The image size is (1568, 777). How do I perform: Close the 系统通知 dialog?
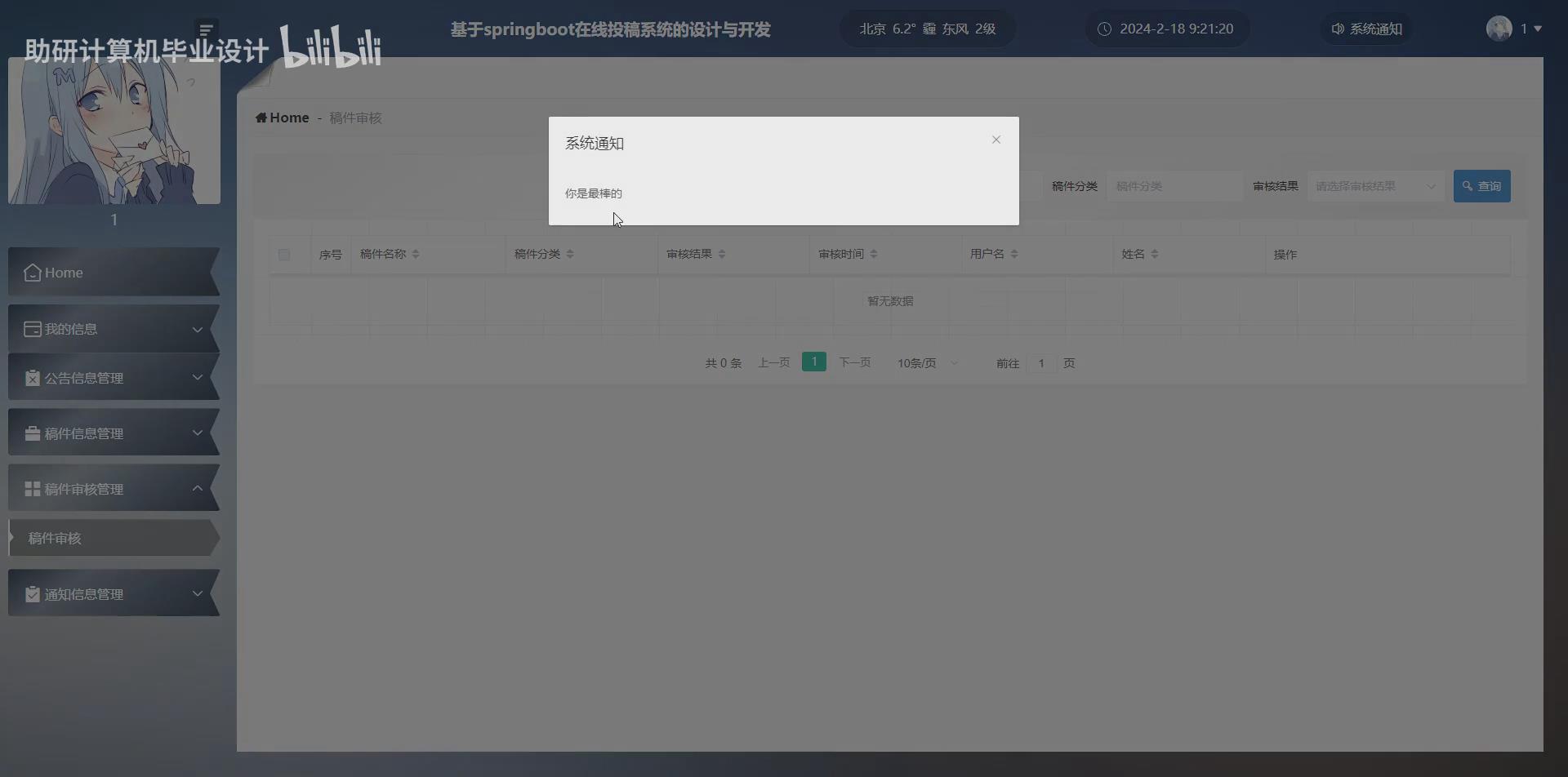click(996, 140)
